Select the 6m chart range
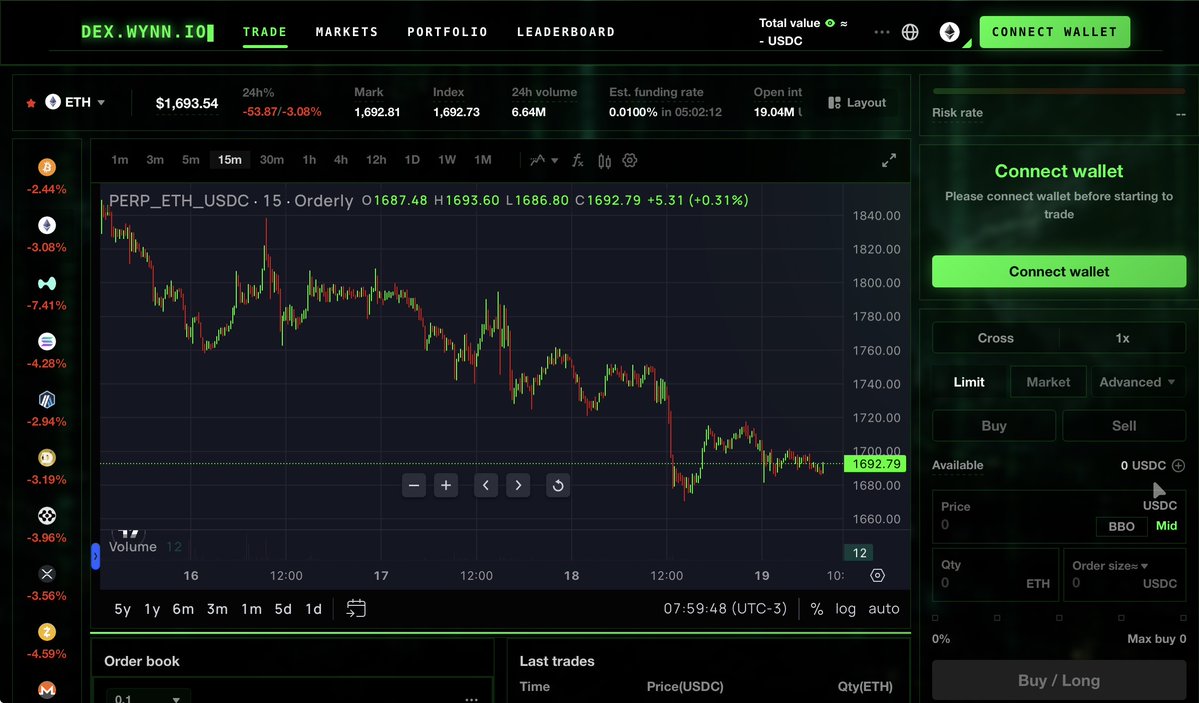This screenshot has width=1199, height=703. pyautogui.click(x=183, y=609)
